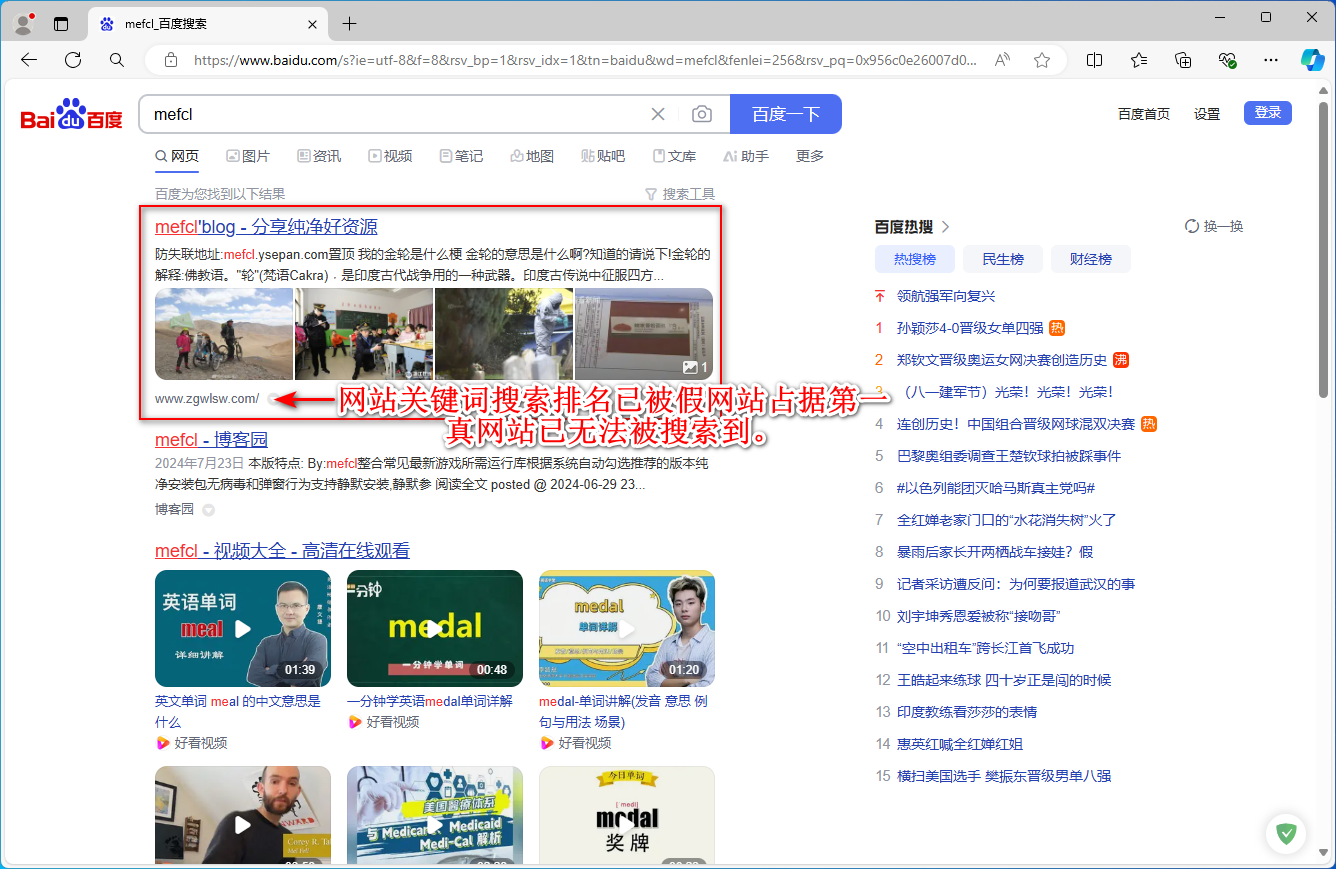The height and width of the screenshot is (869, 1336).
Task: Open a new tab with plus button
Action: 349,24
